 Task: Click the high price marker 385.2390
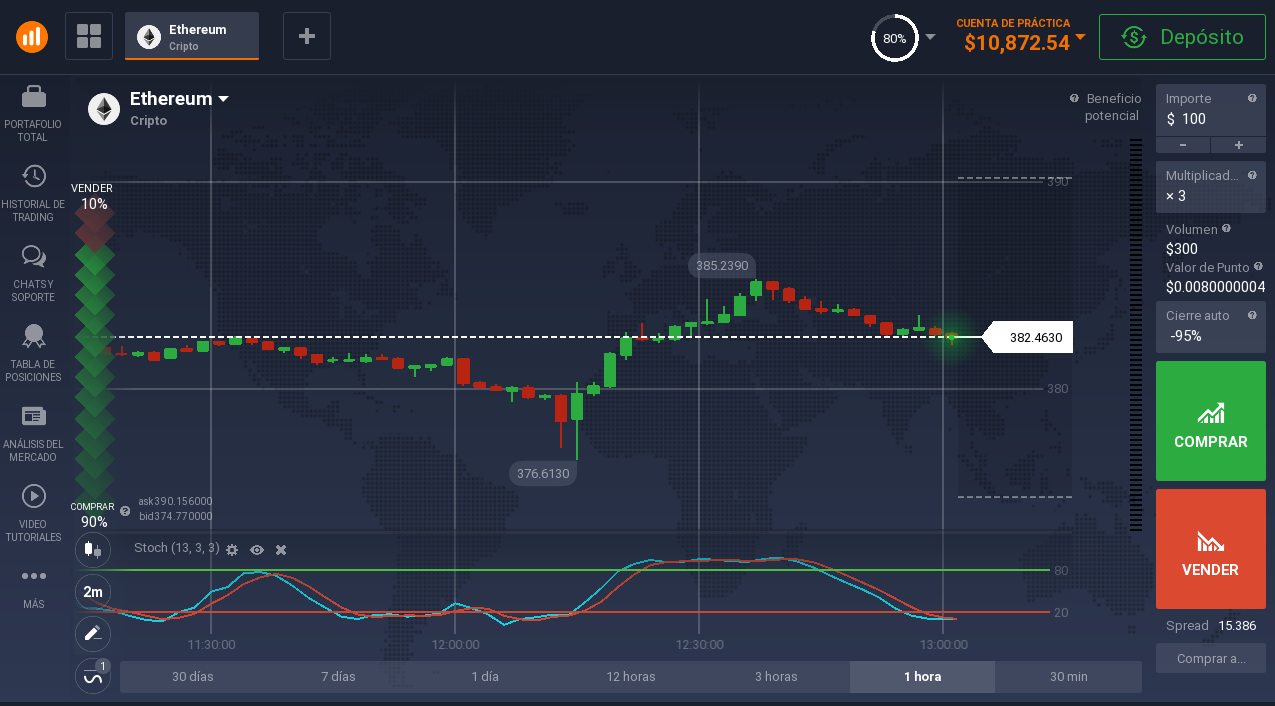pyautogui.click(x=722, y=265)
